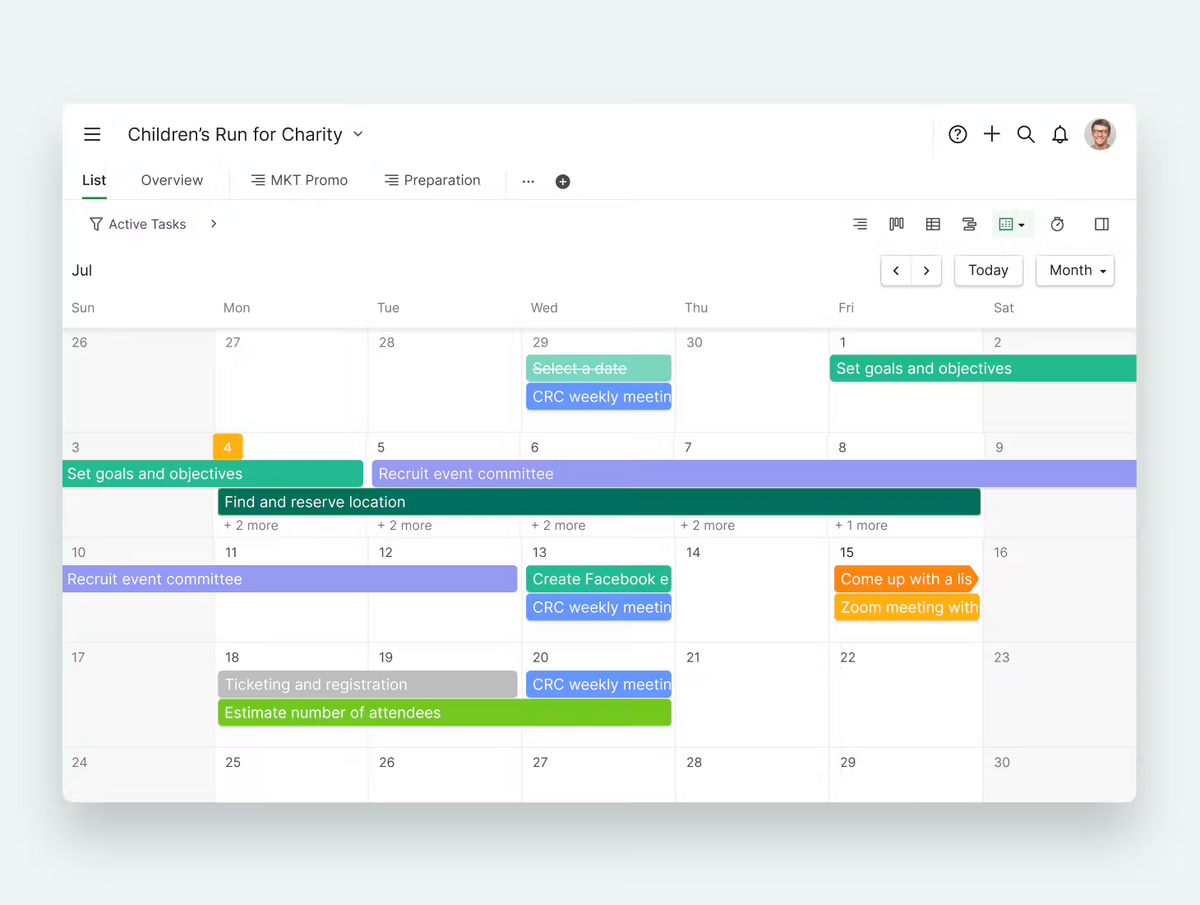Open the time tracking stopwatch icon
1200x905 pixels.
[1057, 224]
